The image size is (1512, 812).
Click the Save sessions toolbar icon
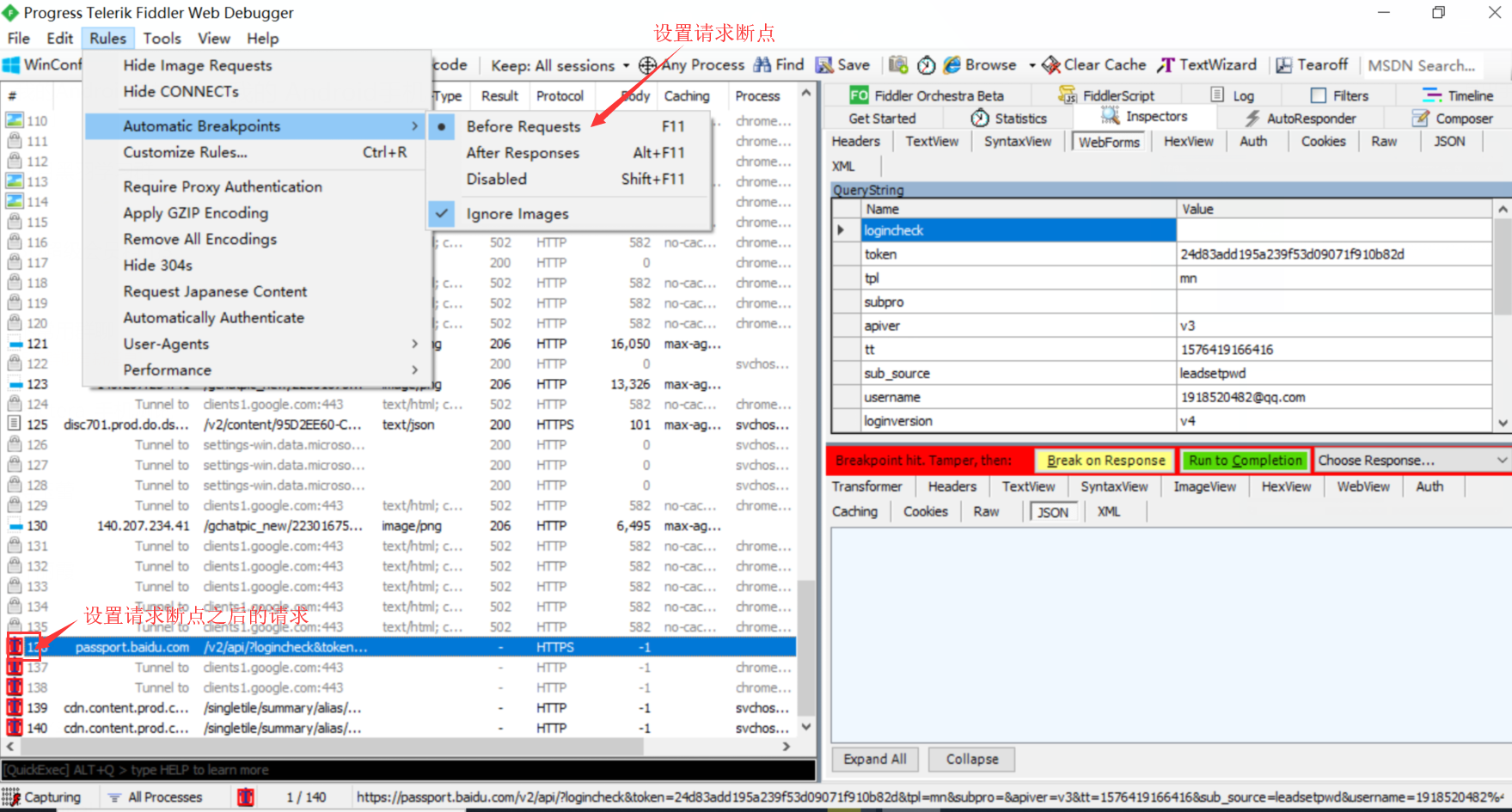pos(824,65)
